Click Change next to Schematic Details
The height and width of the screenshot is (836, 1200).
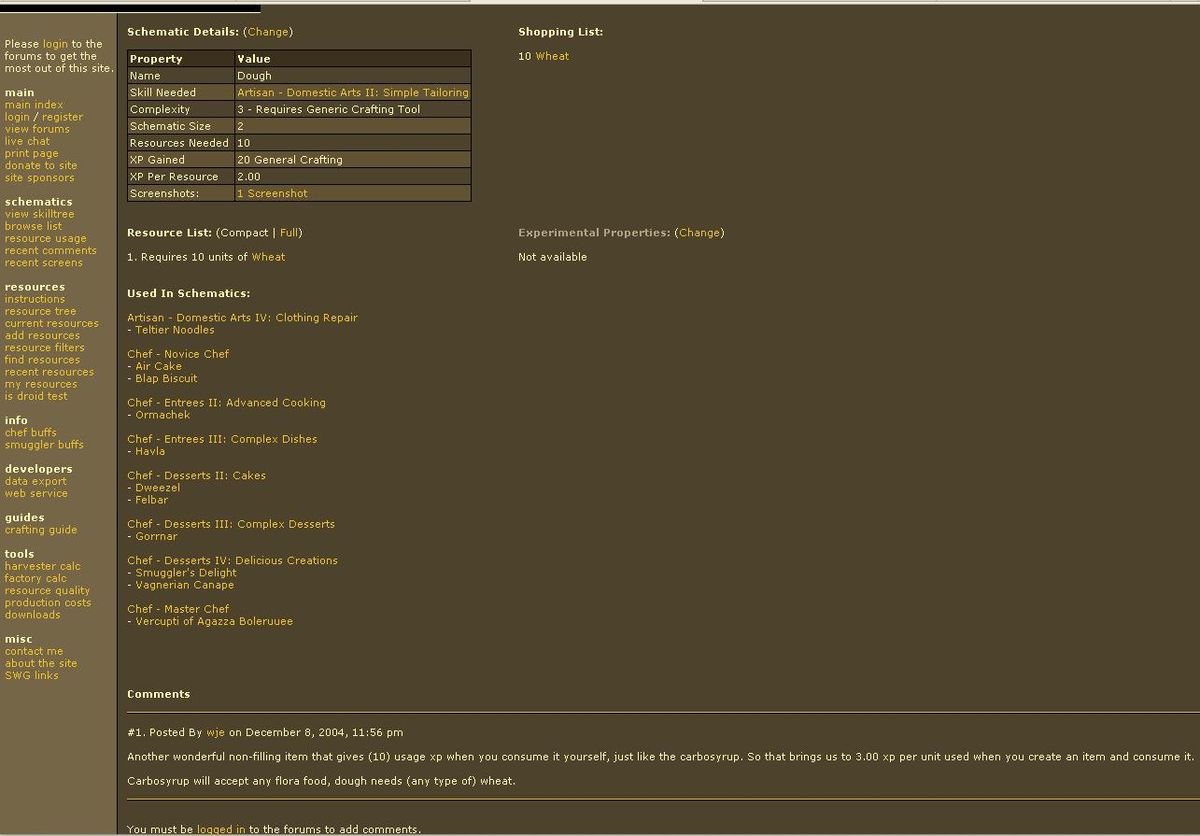pos(268,32)
